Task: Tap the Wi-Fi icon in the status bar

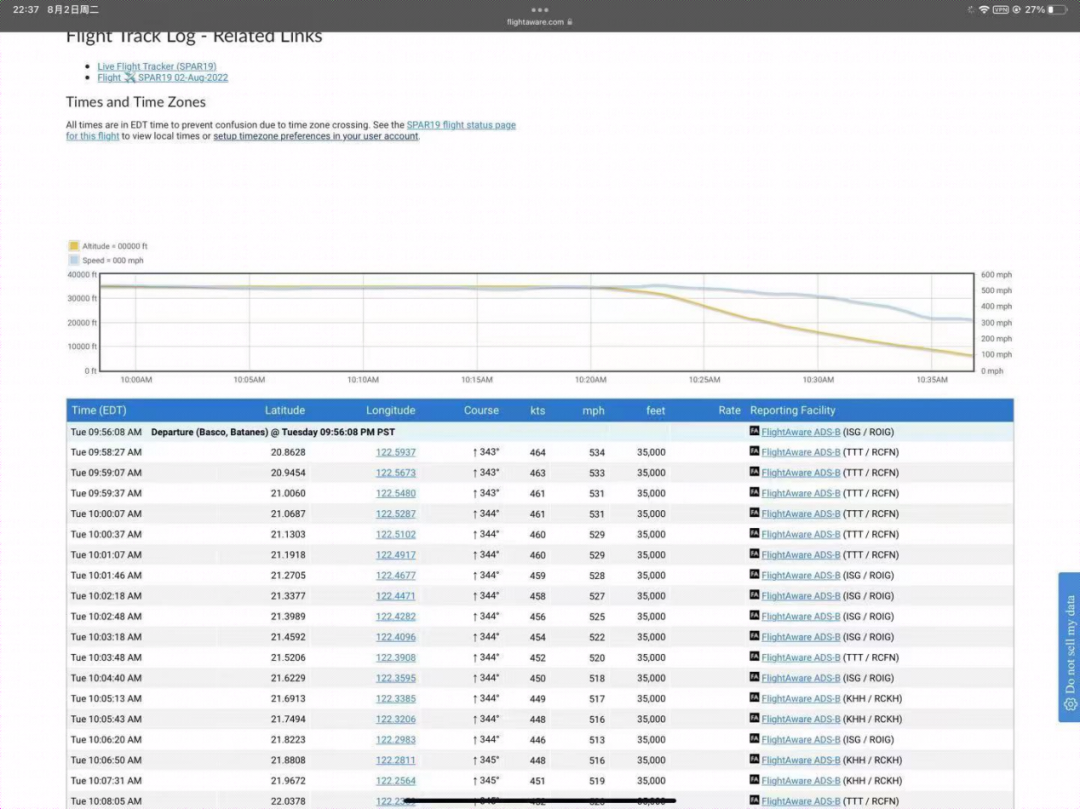Action: (984, 10)
